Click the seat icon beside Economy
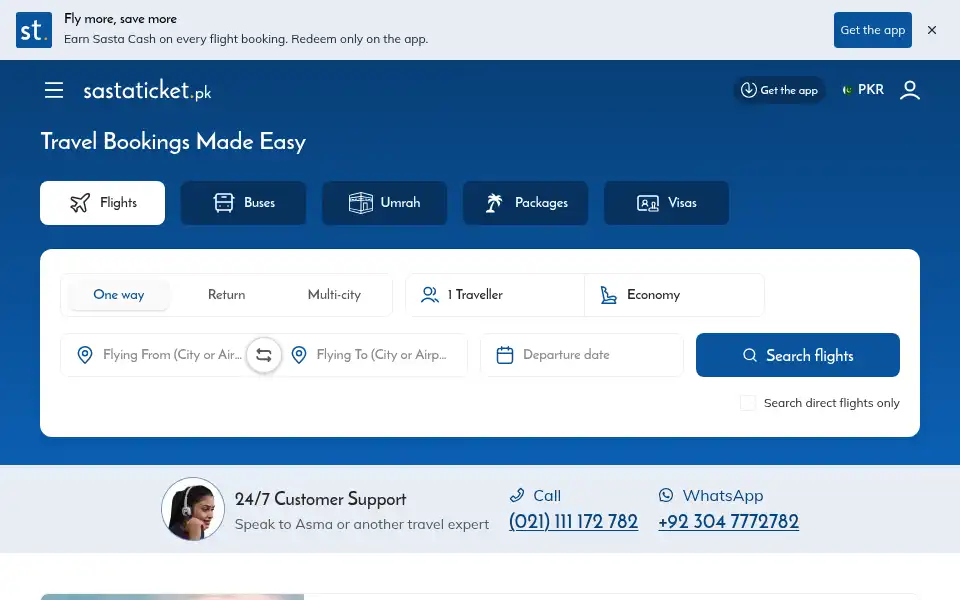Image resolution: width=960 pixels, height=600 pixels. pyautogui.click(x=608, y=295)
